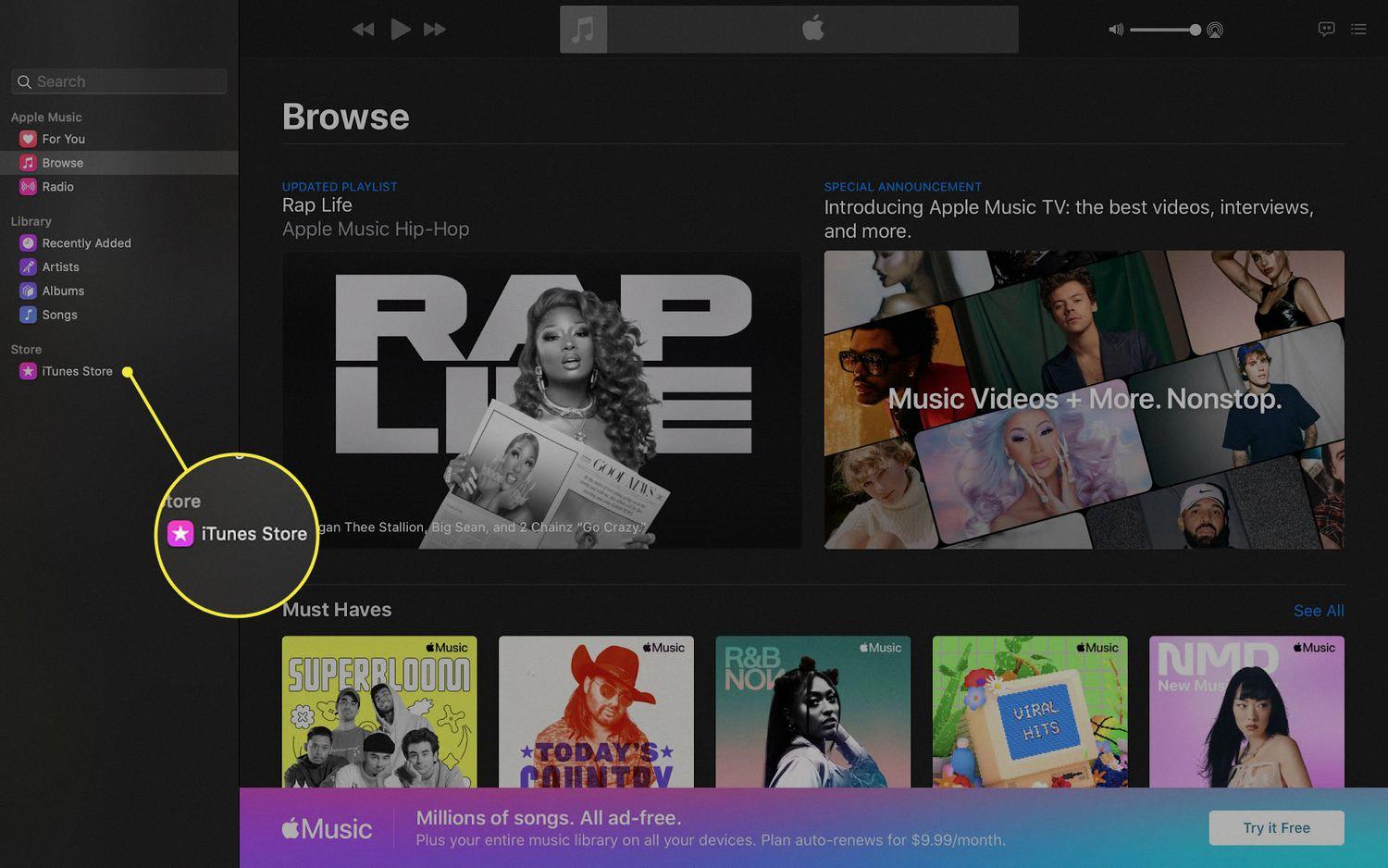The height and width of the screenshot is (868, 1388).
Task: Skip forward with the fast-forward button
Action: coord(435,30)
